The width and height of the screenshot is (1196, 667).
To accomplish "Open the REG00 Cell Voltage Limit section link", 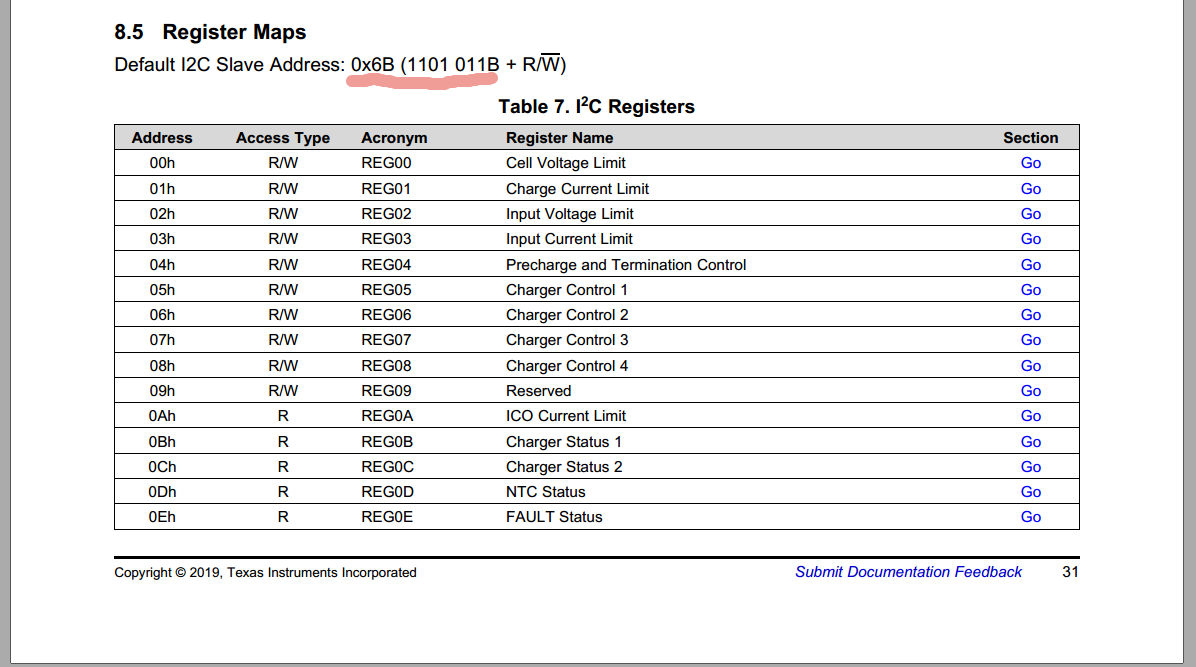I will [1030, 162].
